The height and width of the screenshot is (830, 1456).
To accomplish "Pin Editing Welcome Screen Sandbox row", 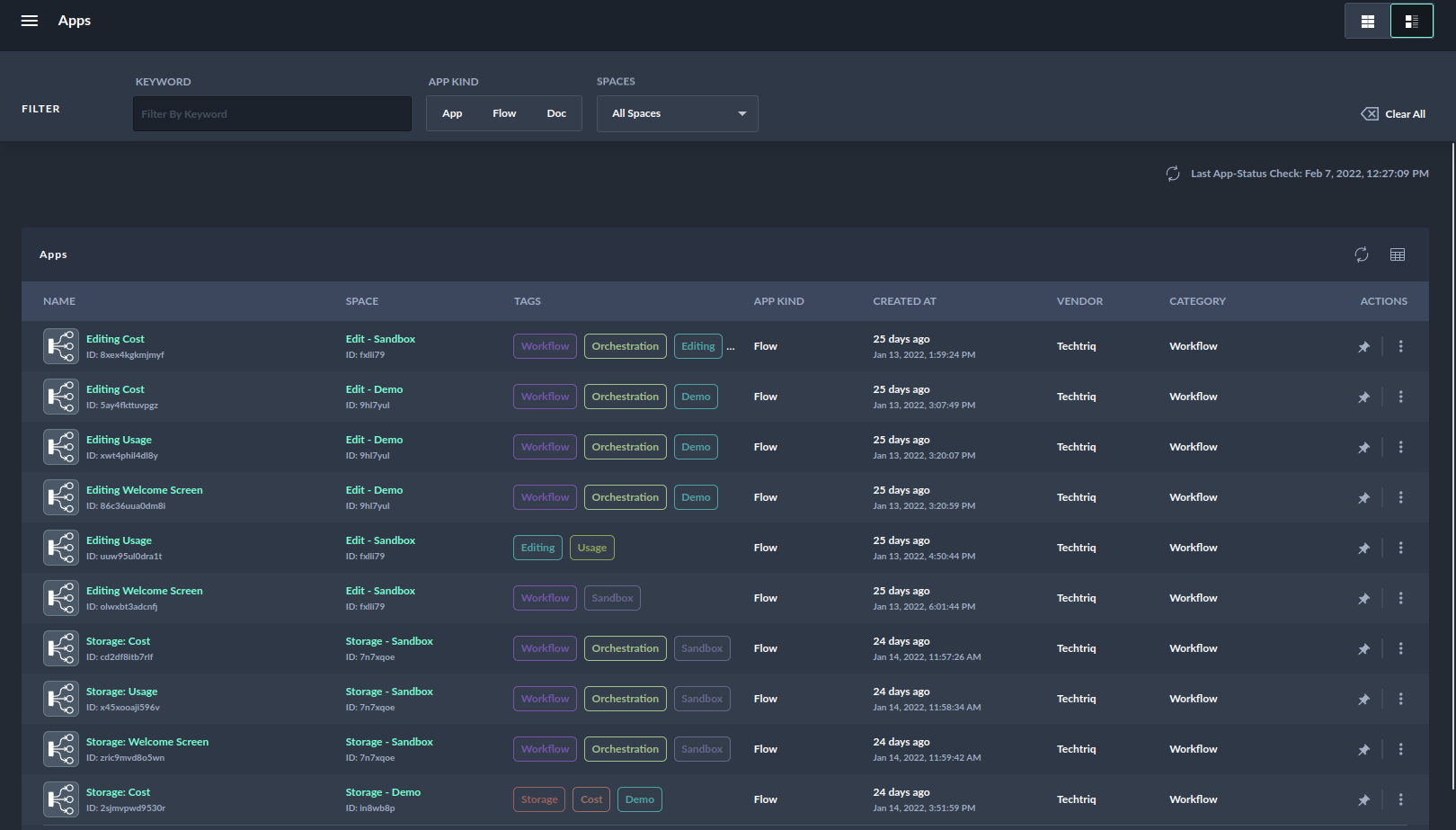I will coord(1363,598).
